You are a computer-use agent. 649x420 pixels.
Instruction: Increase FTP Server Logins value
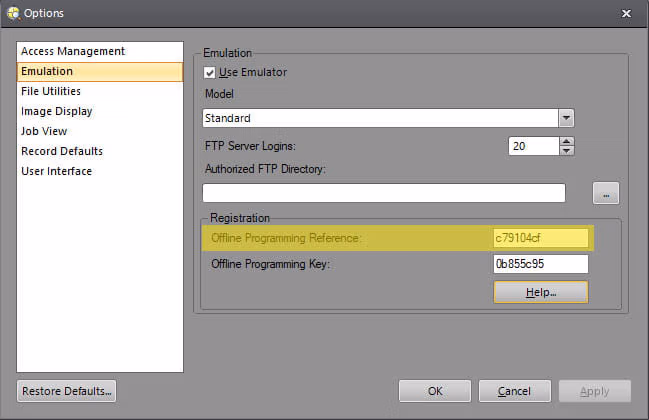click(x=567, y=141)
